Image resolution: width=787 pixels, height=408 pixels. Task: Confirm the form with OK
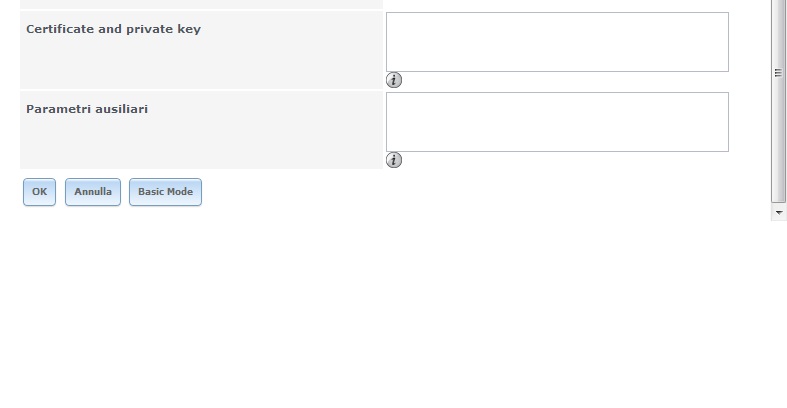39,192
